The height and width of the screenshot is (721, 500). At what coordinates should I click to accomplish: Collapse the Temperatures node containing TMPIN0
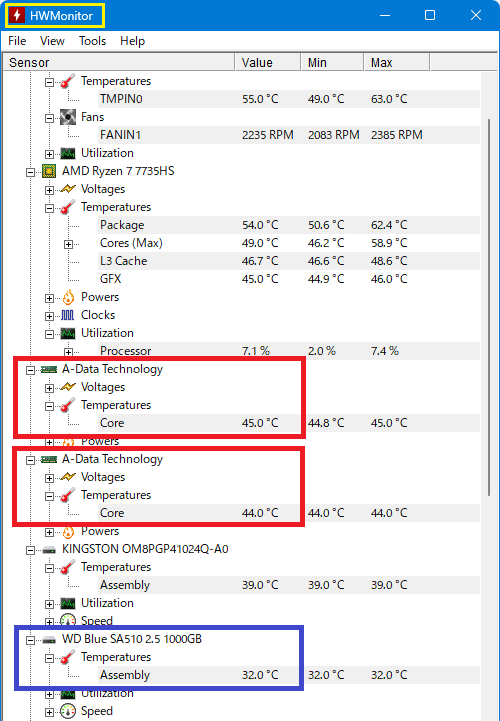49,82
